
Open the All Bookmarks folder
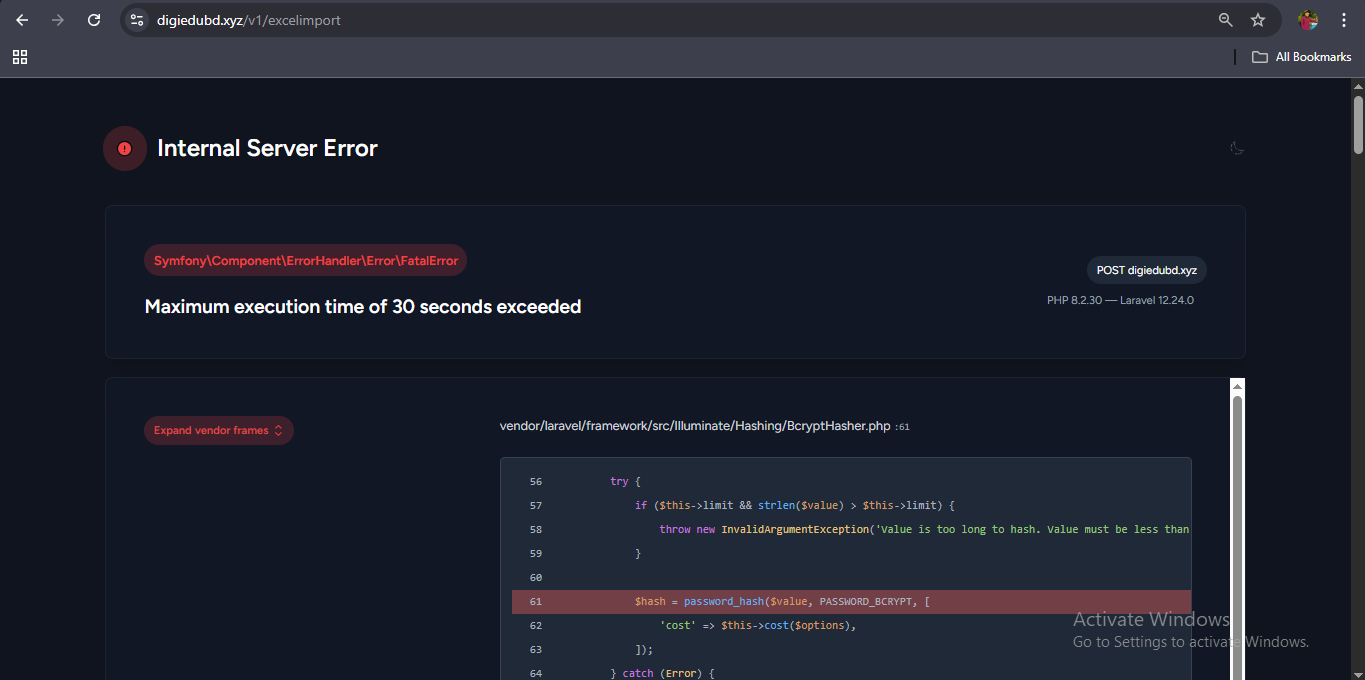pos(1302,57)
